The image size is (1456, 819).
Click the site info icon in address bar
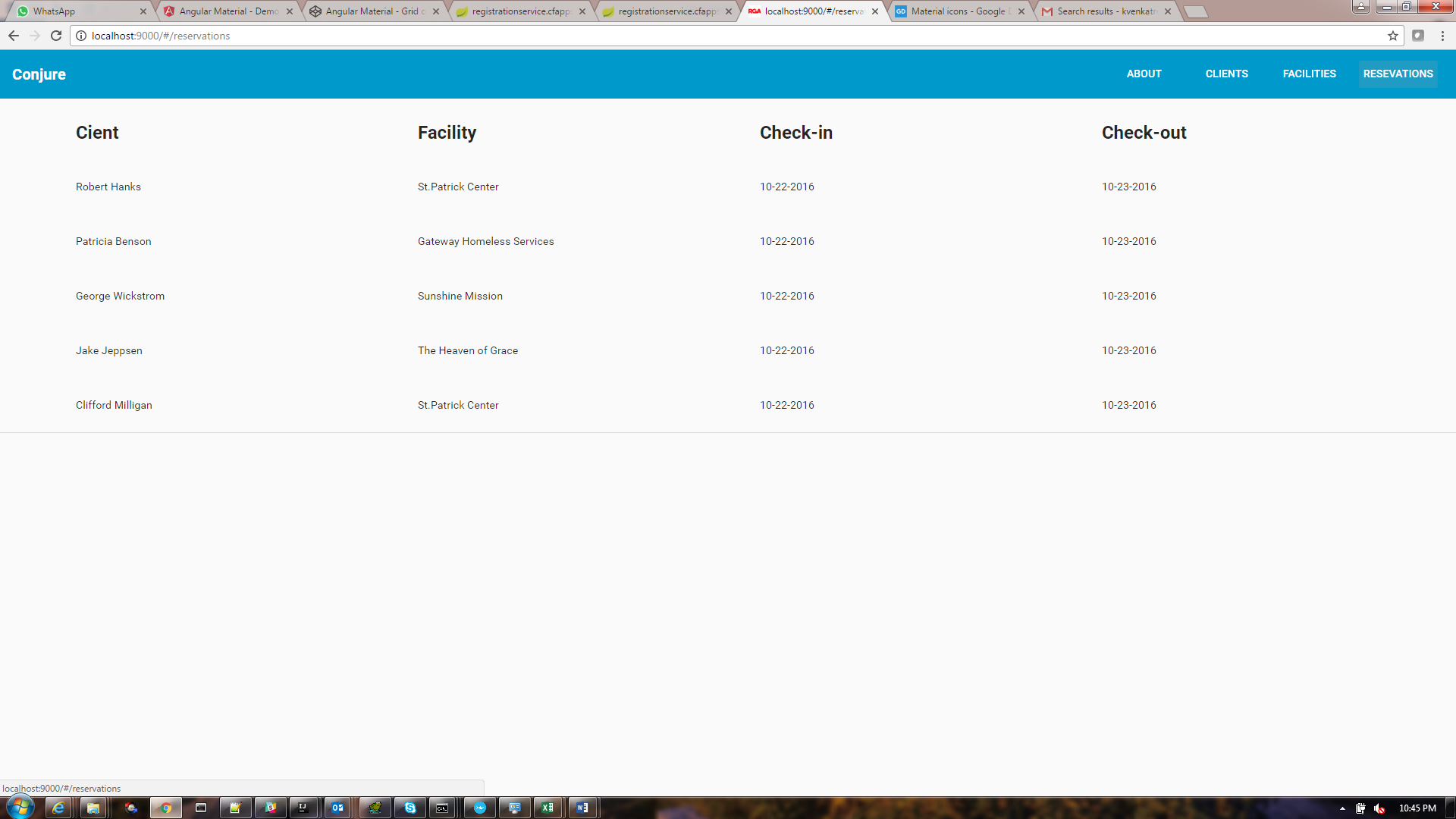click(81, 36)
